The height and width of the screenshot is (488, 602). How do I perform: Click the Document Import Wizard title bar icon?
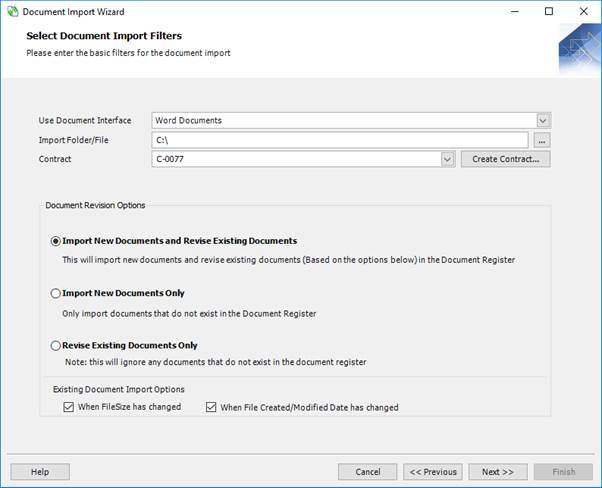click(12, 12)
